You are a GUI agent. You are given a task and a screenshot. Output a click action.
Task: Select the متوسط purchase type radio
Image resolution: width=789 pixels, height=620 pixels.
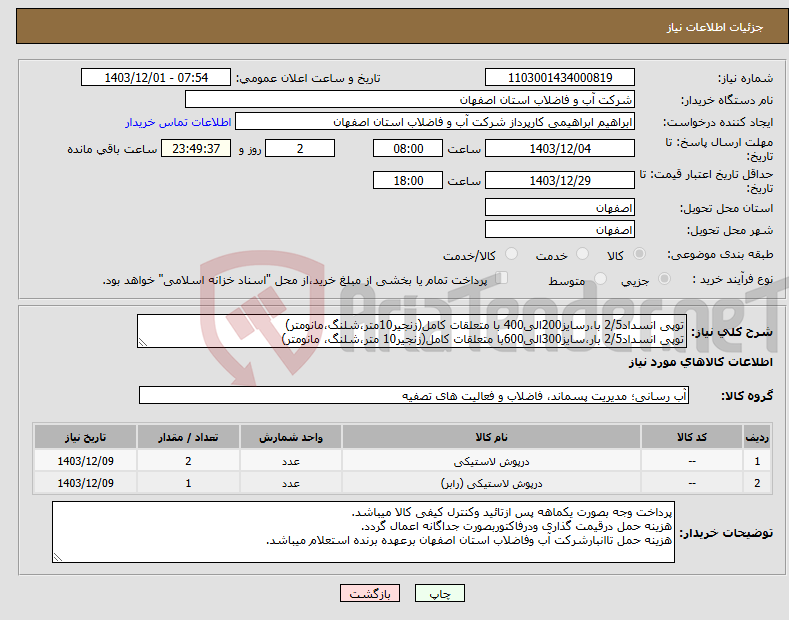point(600,279)
